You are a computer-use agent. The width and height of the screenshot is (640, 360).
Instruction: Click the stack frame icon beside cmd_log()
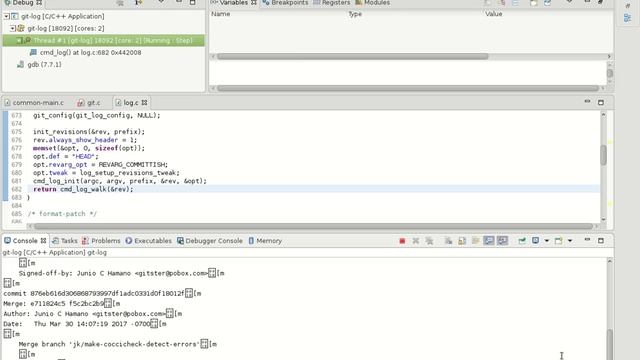coord(33,52)
